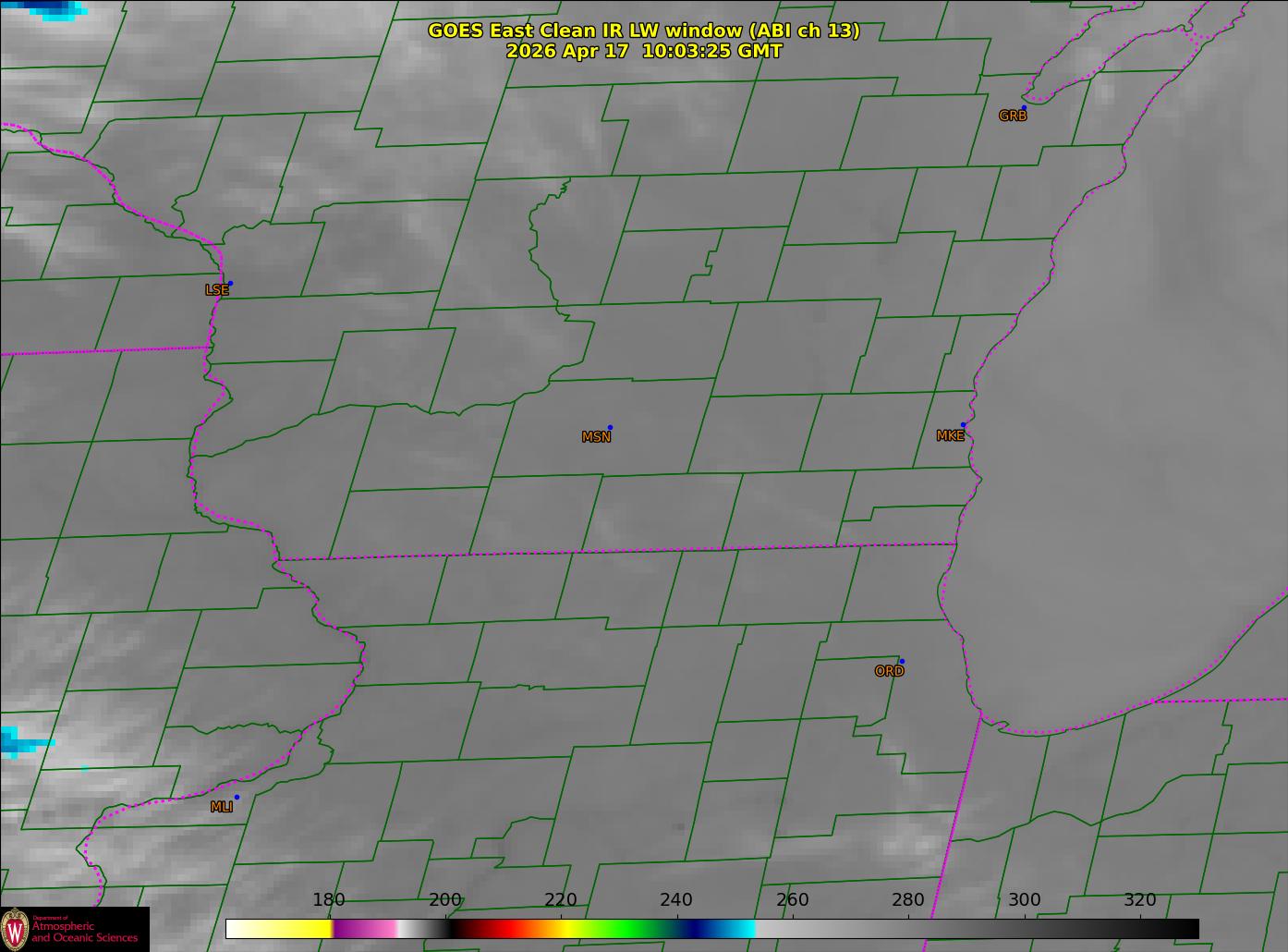1288x952 pixels.
Task: Select the ORD station label
Action: tap(889, 671)
